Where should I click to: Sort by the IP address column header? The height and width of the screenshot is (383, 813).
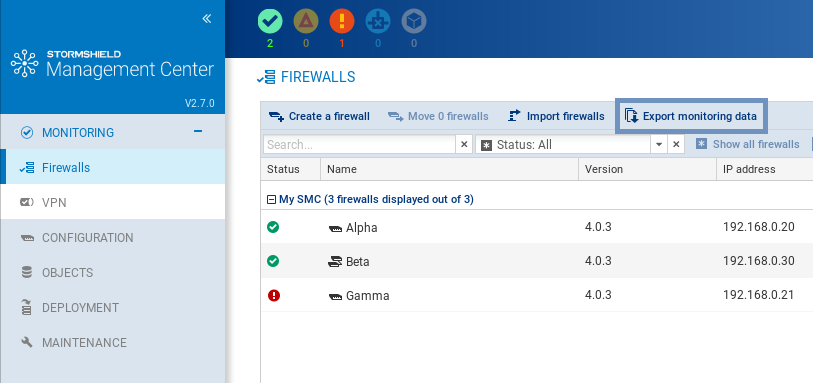point(765,169)
